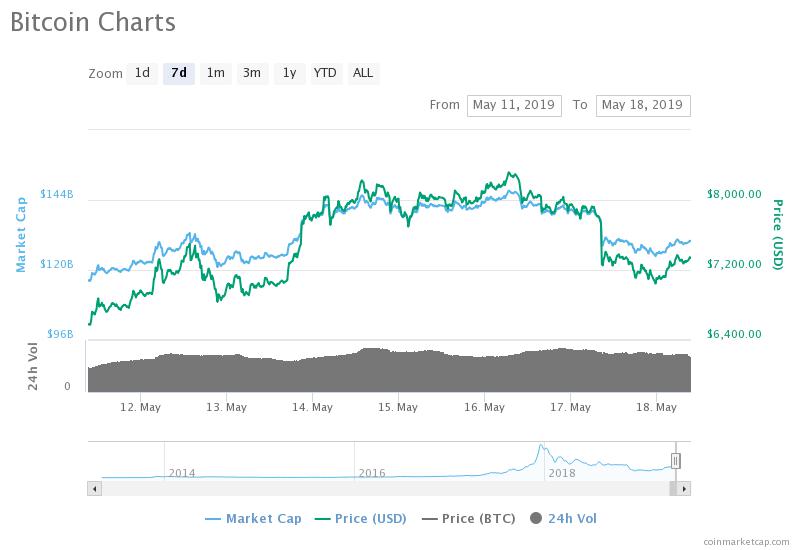This screenshot has width=800, height=550.
Task: Click the 2014 navigator year label
Action: tap(182, 473)
